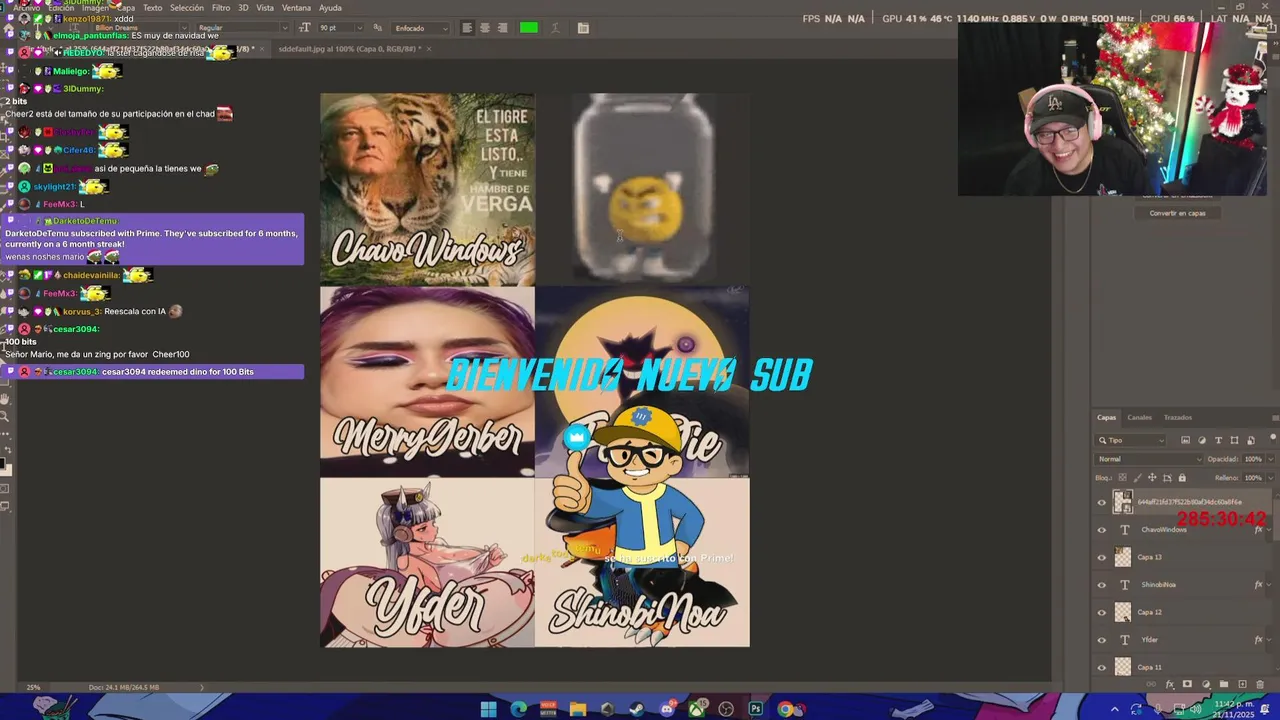
Task: Click the Relleno 100% field
Action: pos(1252,478)
